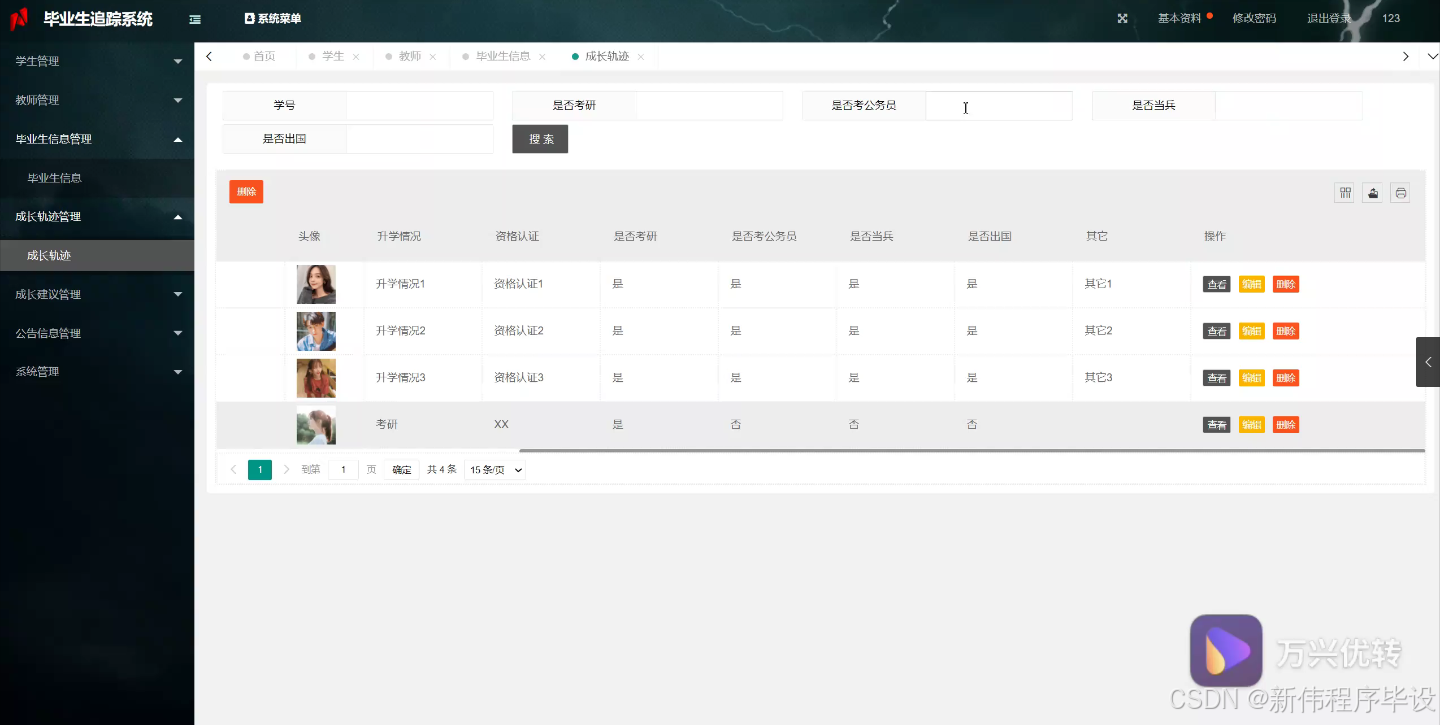This screenshot has width=1440, height=725.
Task: Close the 成长轨迹 tab
Action: (641, 57)
